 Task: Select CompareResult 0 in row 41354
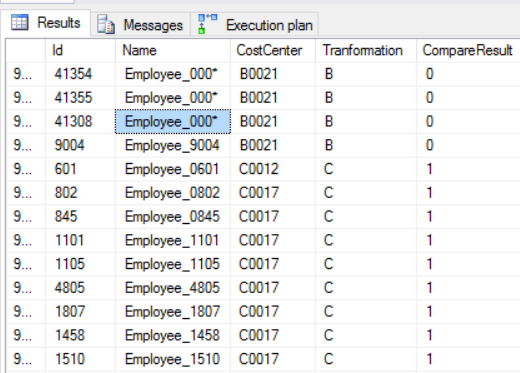pos(468,74)
